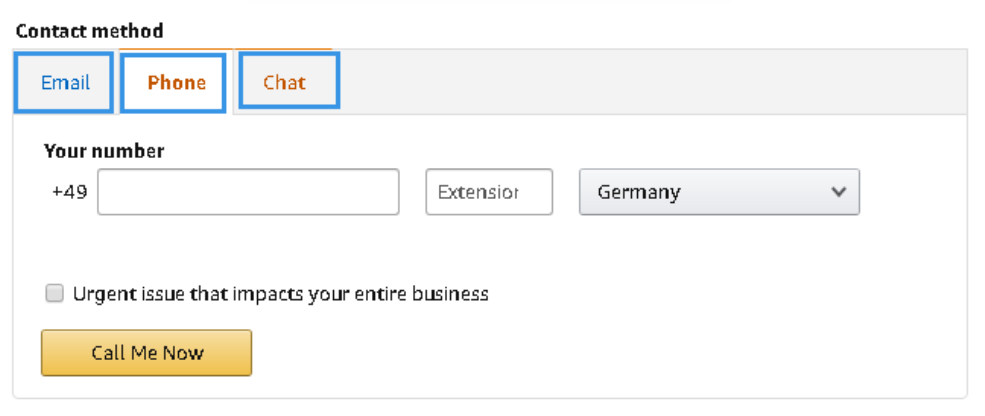Switch to the Email tab
The height and width of the screenshot is (416, 985).
pyautogui.click(x=65, y=82)
